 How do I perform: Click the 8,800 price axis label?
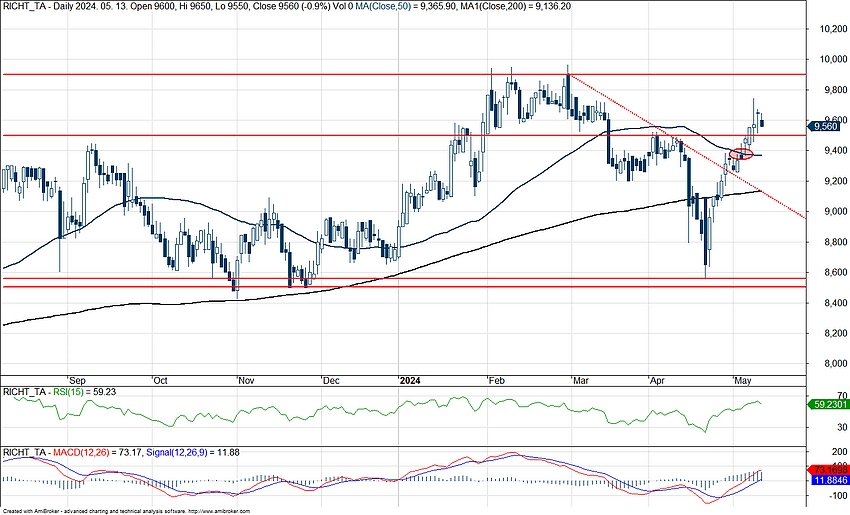[835, 242]
